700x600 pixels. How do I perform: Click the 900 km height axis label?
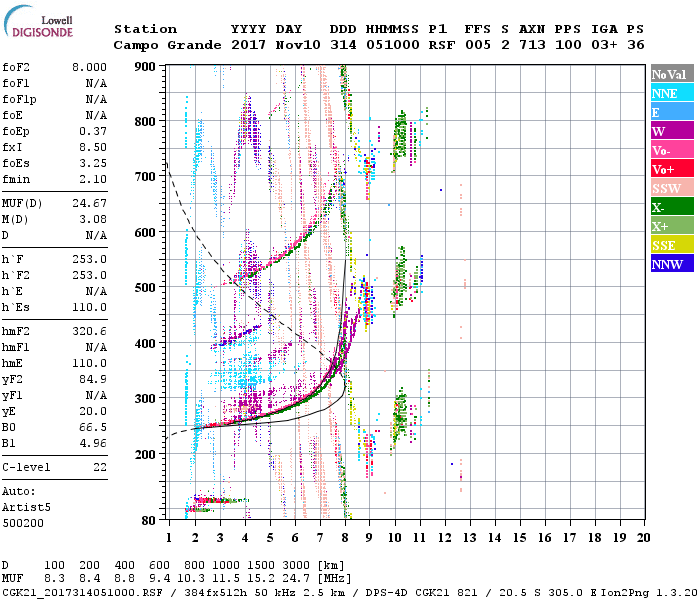(147, 67)
